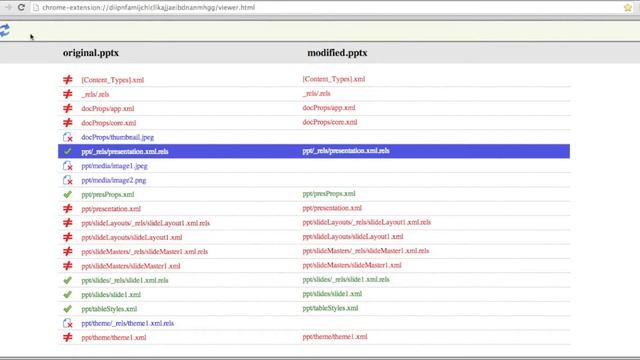The image size is (640, 360).
Task: Reload the page via browser reload button
Action: (x=21, y=7)
